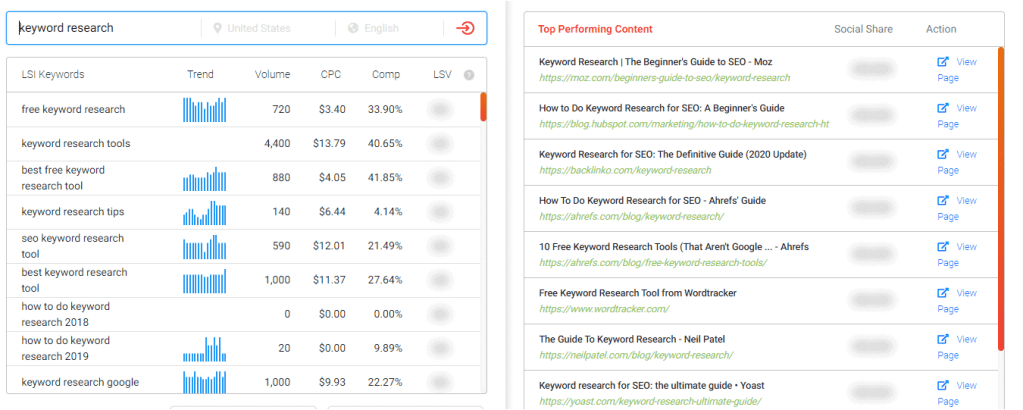Viewport: 1023px width, 410px height.
Task: Click the external-link icon for the Moz result
Action: [942, 62]
